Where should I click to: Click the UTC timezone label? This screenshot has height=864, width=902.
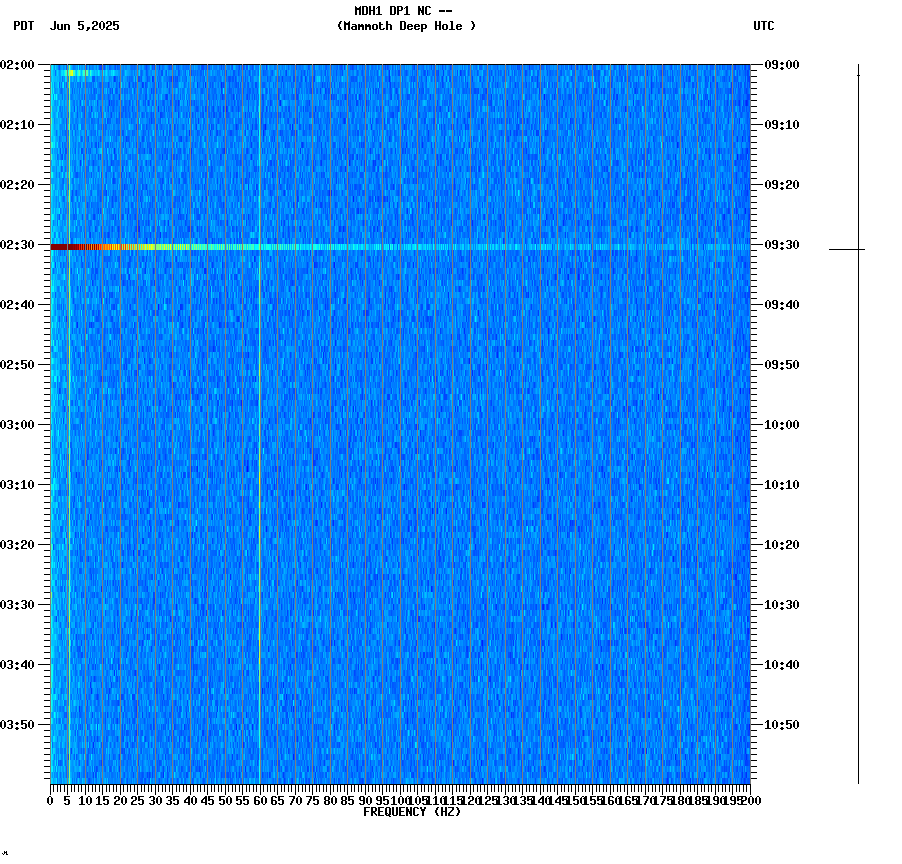[764, 27]
